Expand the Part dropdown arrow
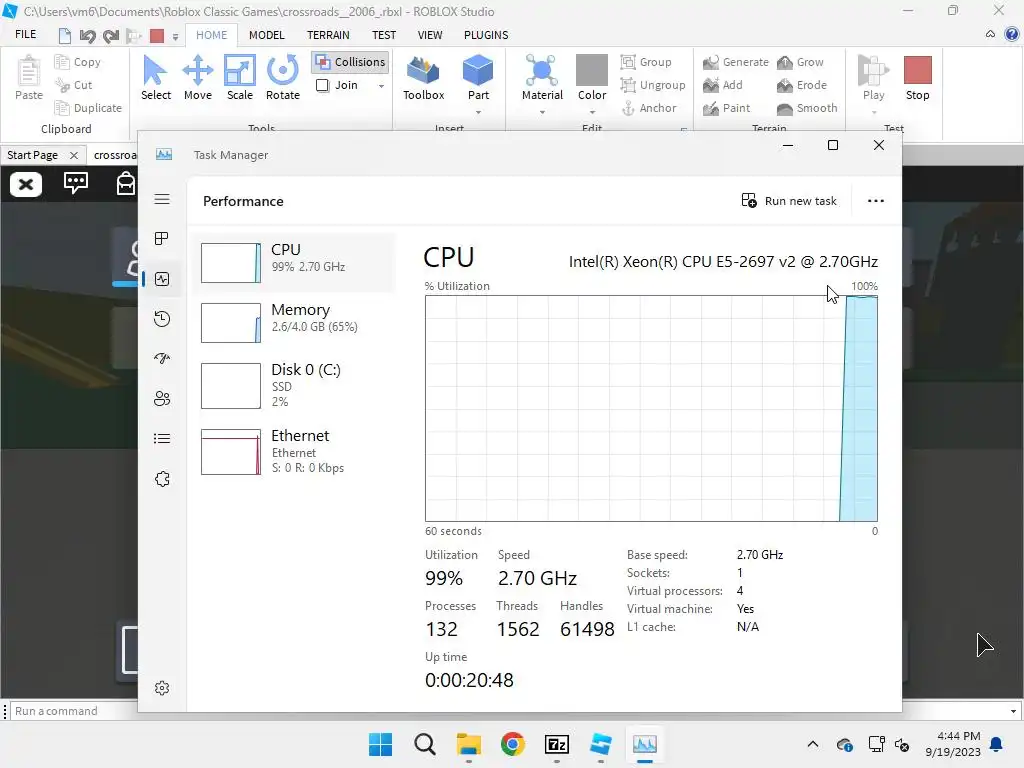The image size is (1024, 768). click(x=478, y=112)
